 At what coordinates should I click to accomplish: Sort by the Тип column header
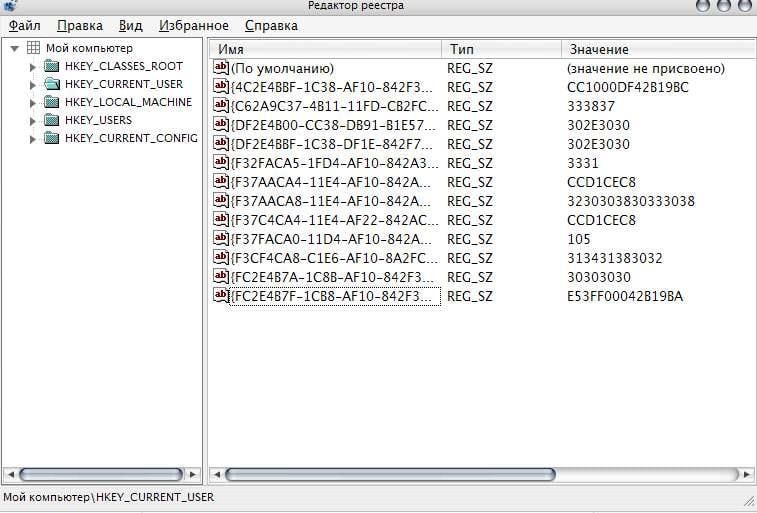[x=502, y=49]
